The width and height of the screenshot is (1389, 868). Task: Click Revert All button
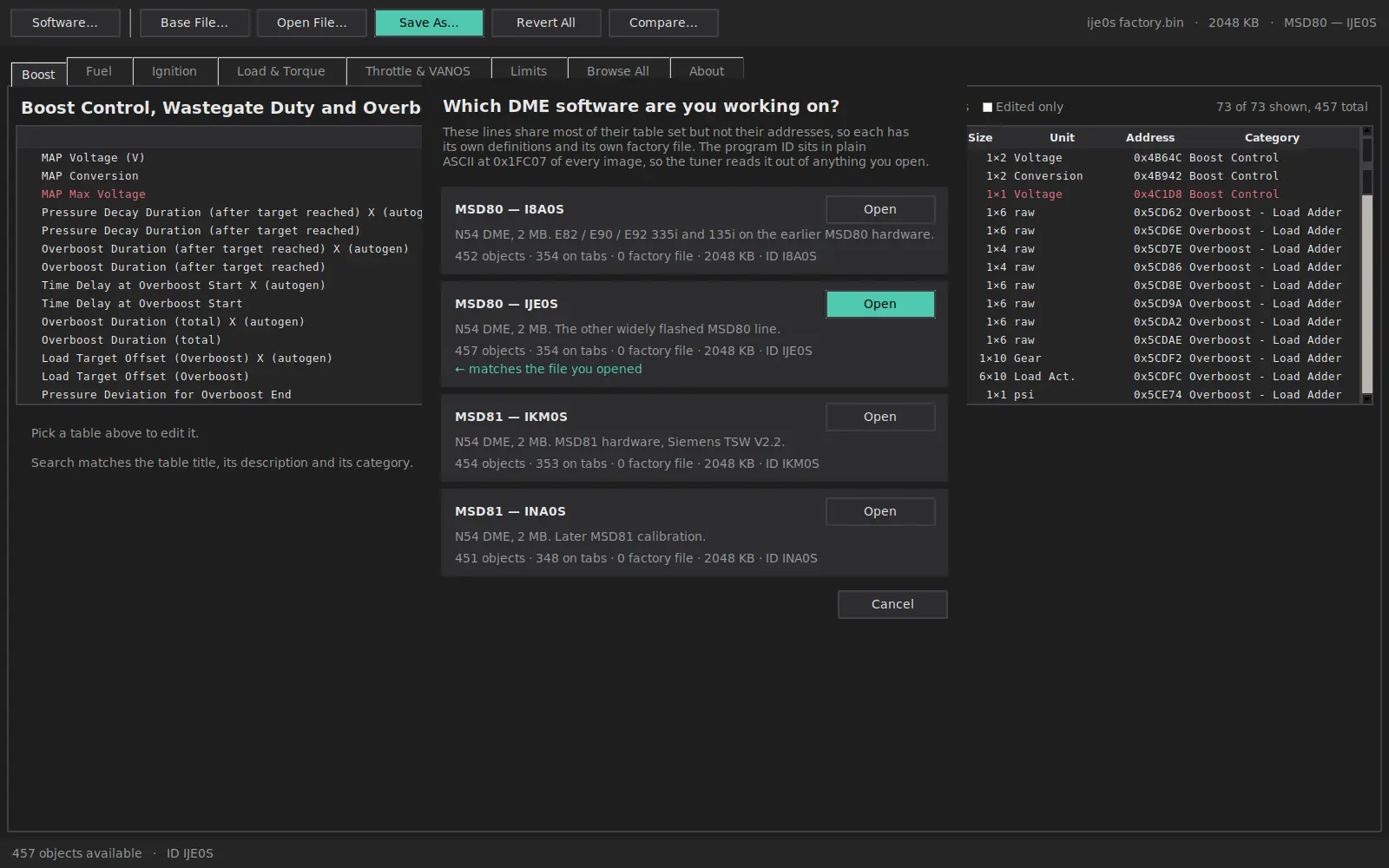(546, 23)
